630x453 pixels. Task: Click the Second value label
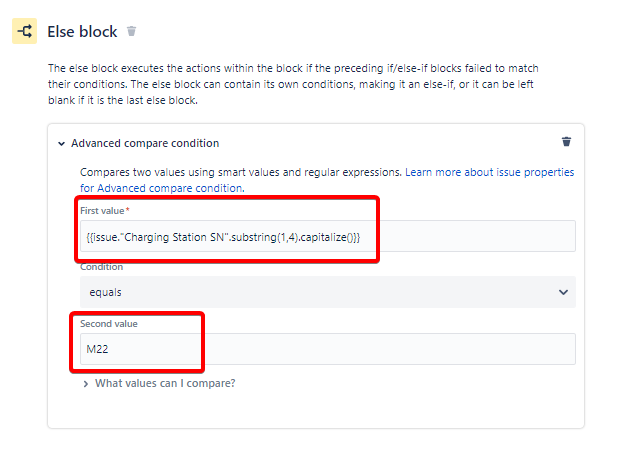[108, 324]
